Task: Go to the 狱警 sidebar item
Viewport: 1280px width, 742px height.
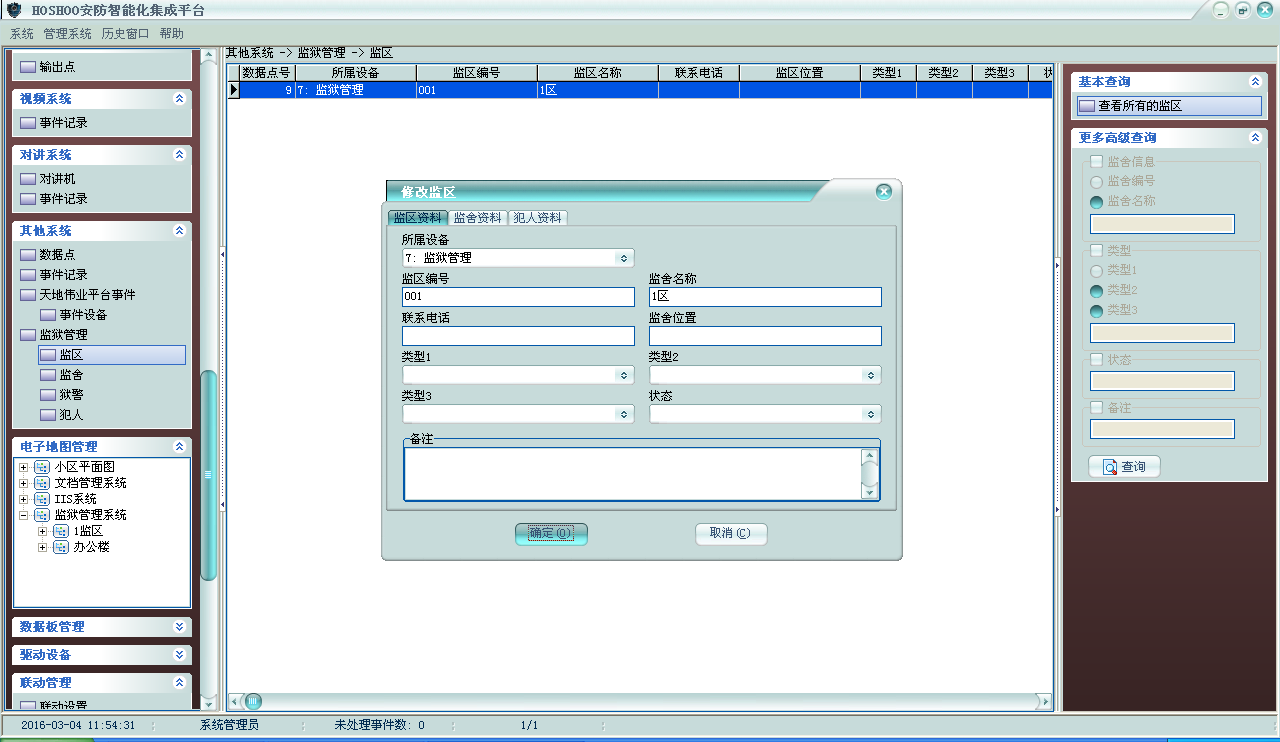Action: click(x=71, y=395)
